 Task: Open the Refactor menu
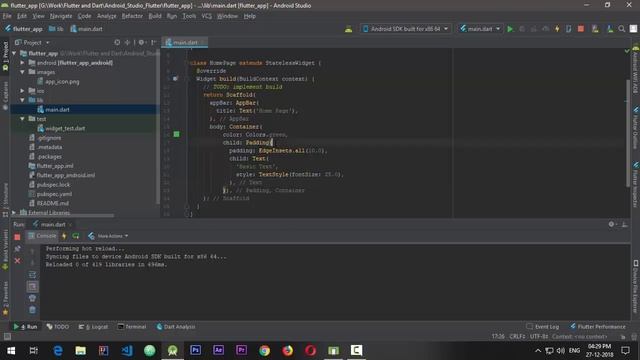click(x=132, y=16)
